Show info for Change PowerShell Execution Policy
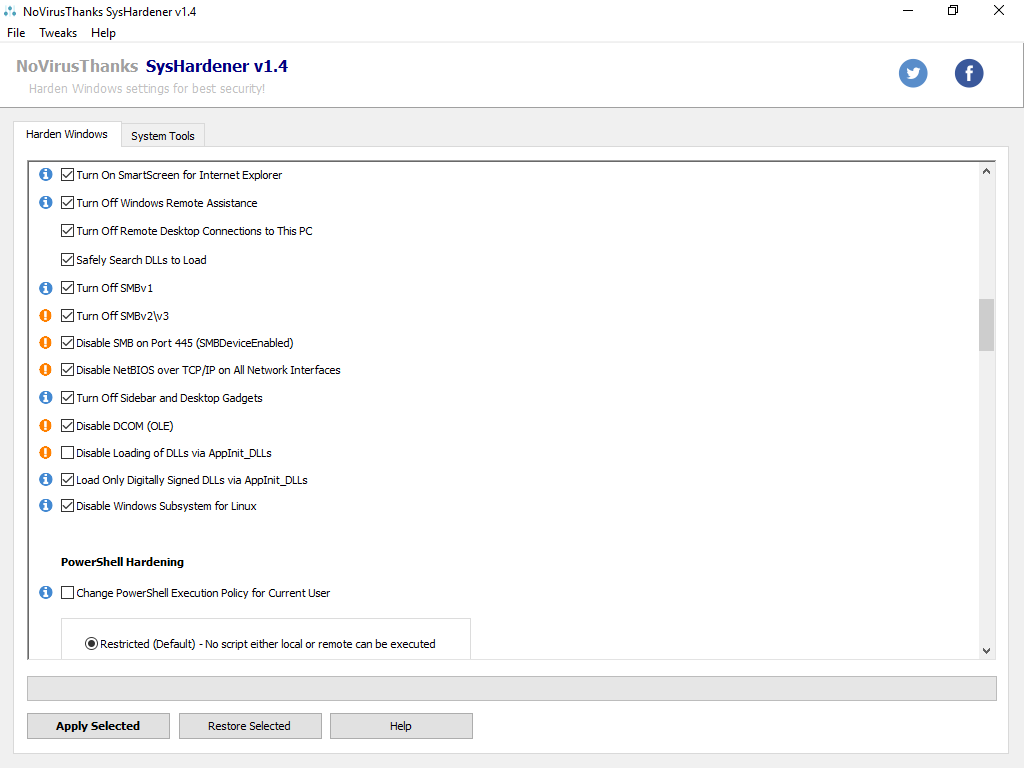Image resolution: width=1024 pixels, height=768 pixels. (x=46, y=592)
